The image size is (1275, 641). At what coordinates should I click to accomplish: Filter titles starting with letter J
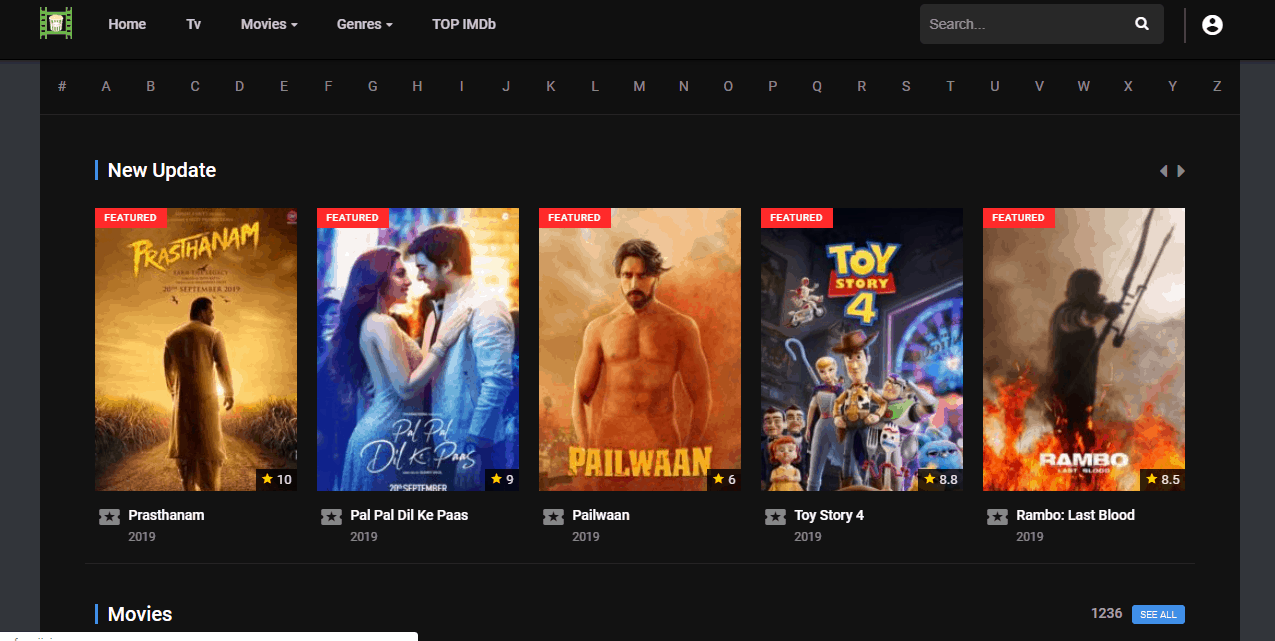click(506, 86)
